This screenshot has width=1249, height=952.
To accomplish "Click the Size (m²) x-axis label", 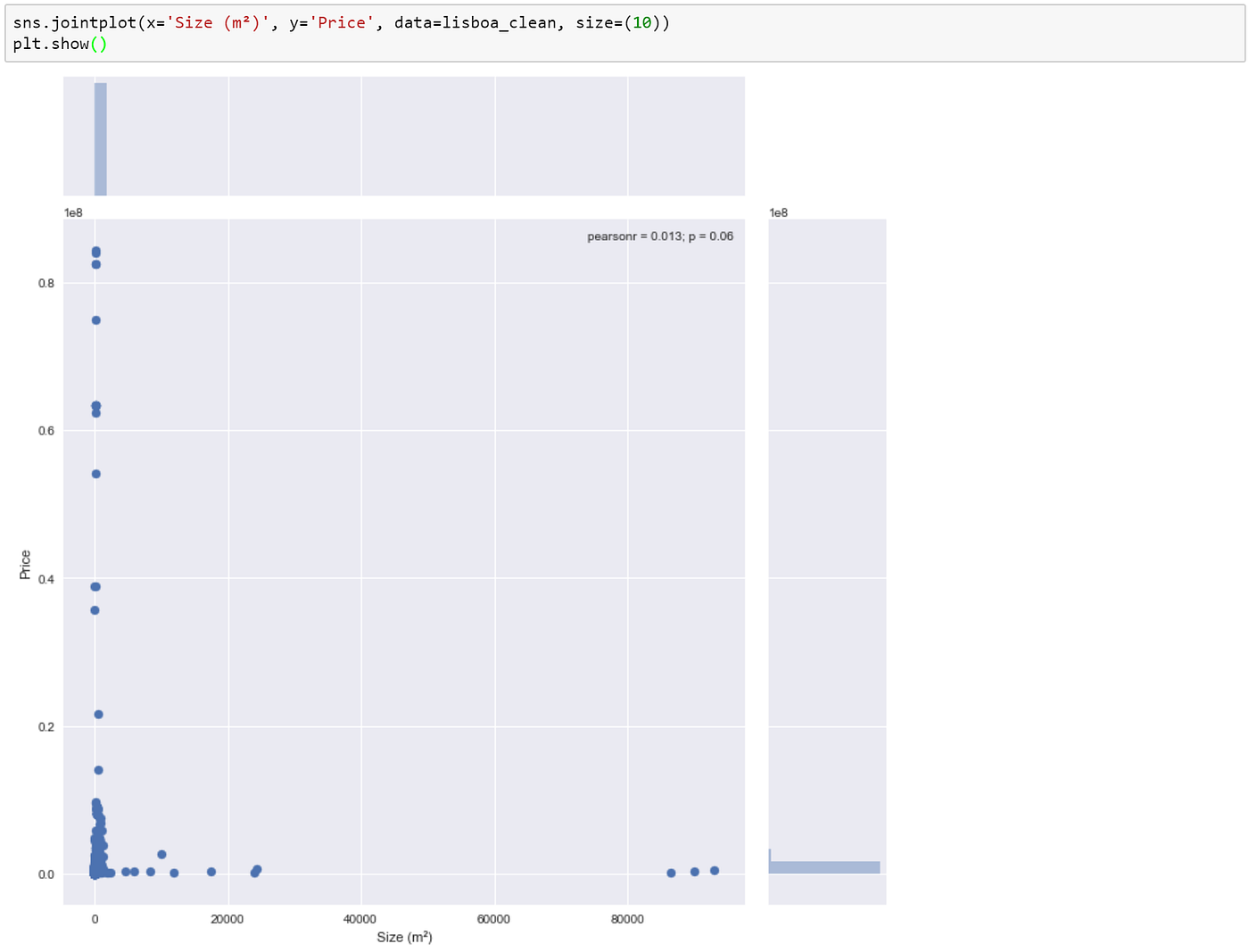I will click(x=404, y=938).
